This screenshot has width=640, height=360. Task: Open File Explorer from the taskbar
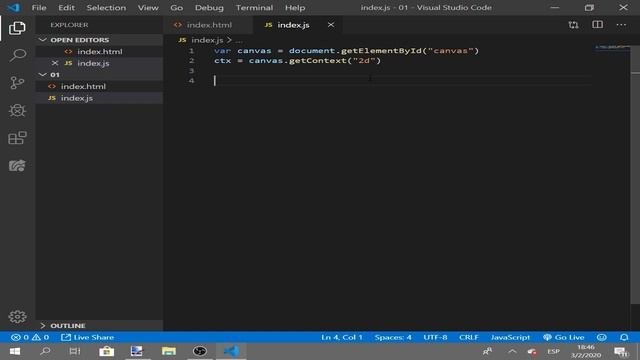(169, 351)
